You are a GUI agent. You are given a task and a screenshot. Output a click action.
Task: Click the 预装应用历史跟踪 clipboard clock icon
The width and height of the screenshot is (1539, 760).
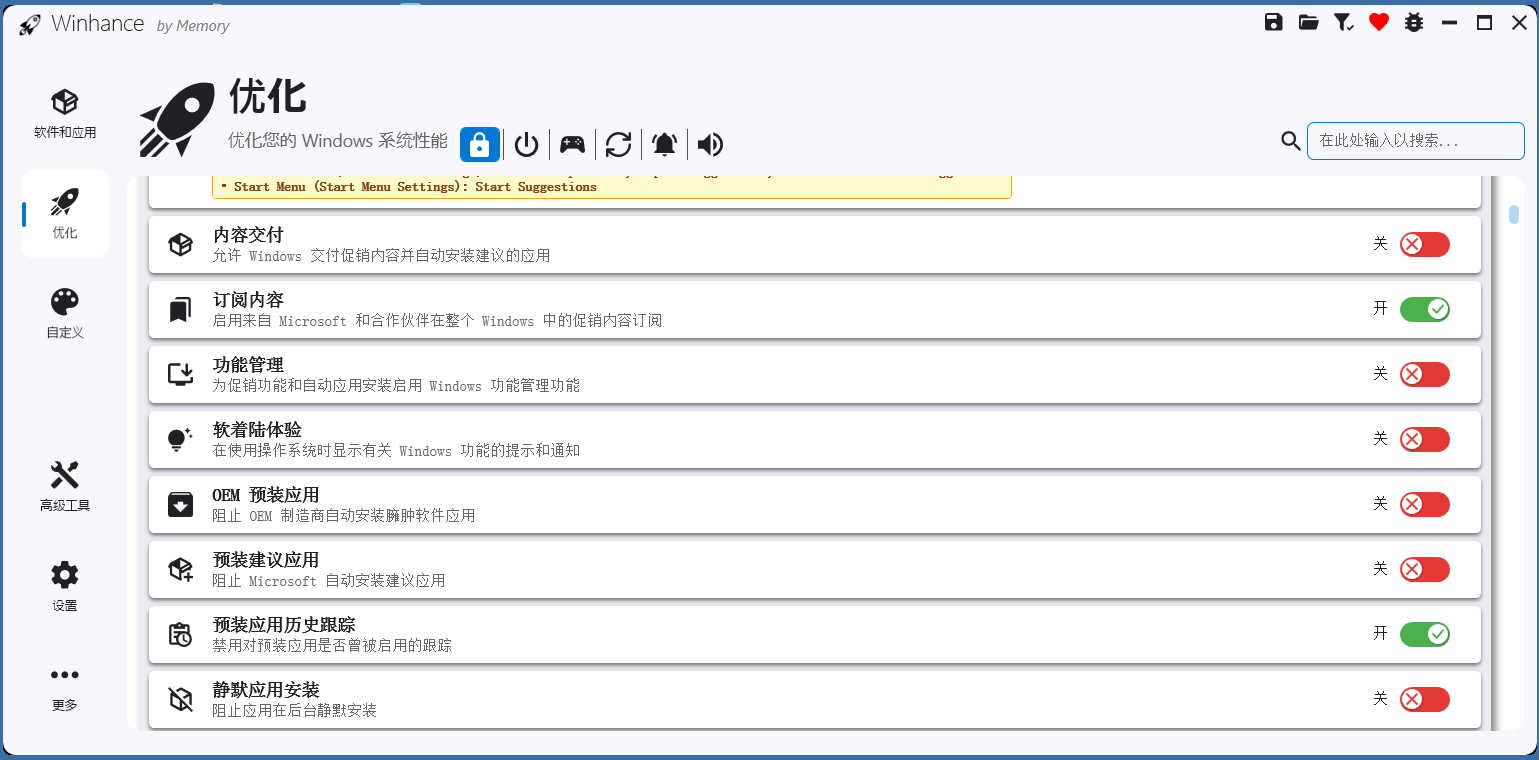[180, 634]
